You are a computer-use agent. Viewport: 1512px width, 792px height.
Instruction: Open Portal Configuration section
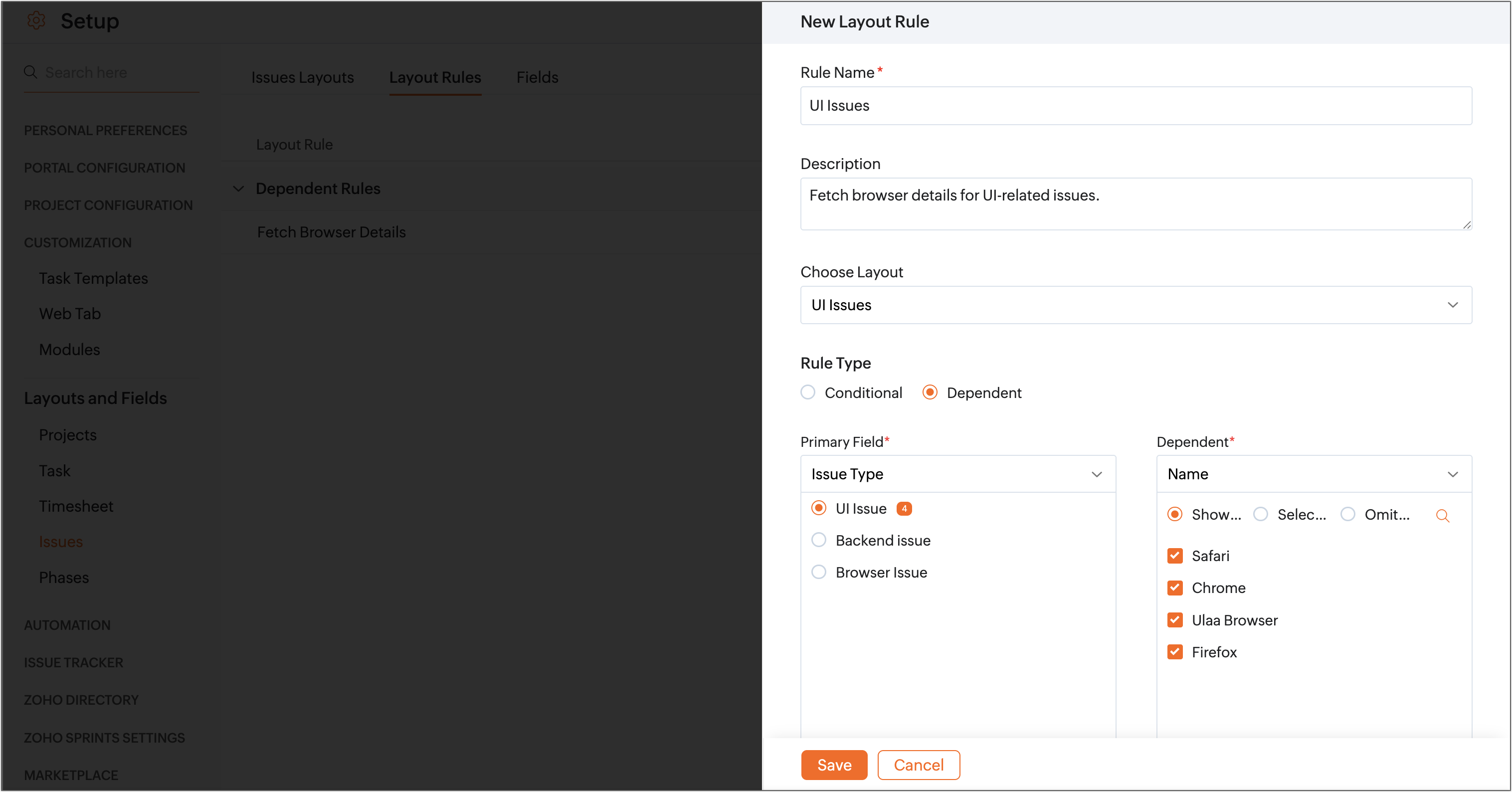tap(105, 168)
